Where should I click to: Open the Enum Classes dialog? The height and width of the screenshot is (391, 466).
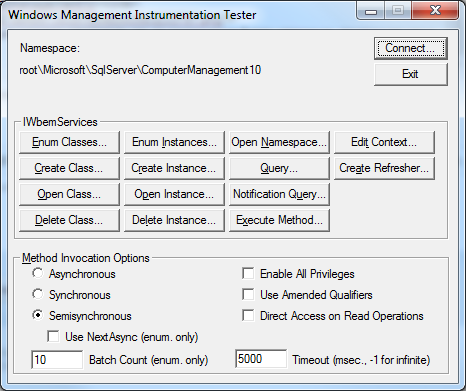coord(69,142)
